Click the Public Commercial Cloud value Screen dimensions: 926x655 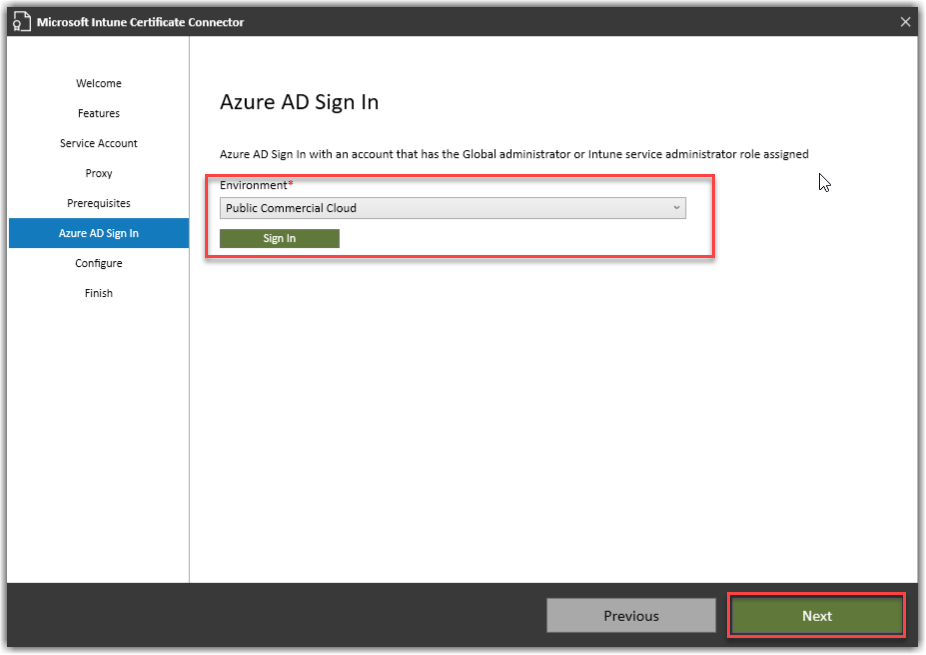click(291, 208)
